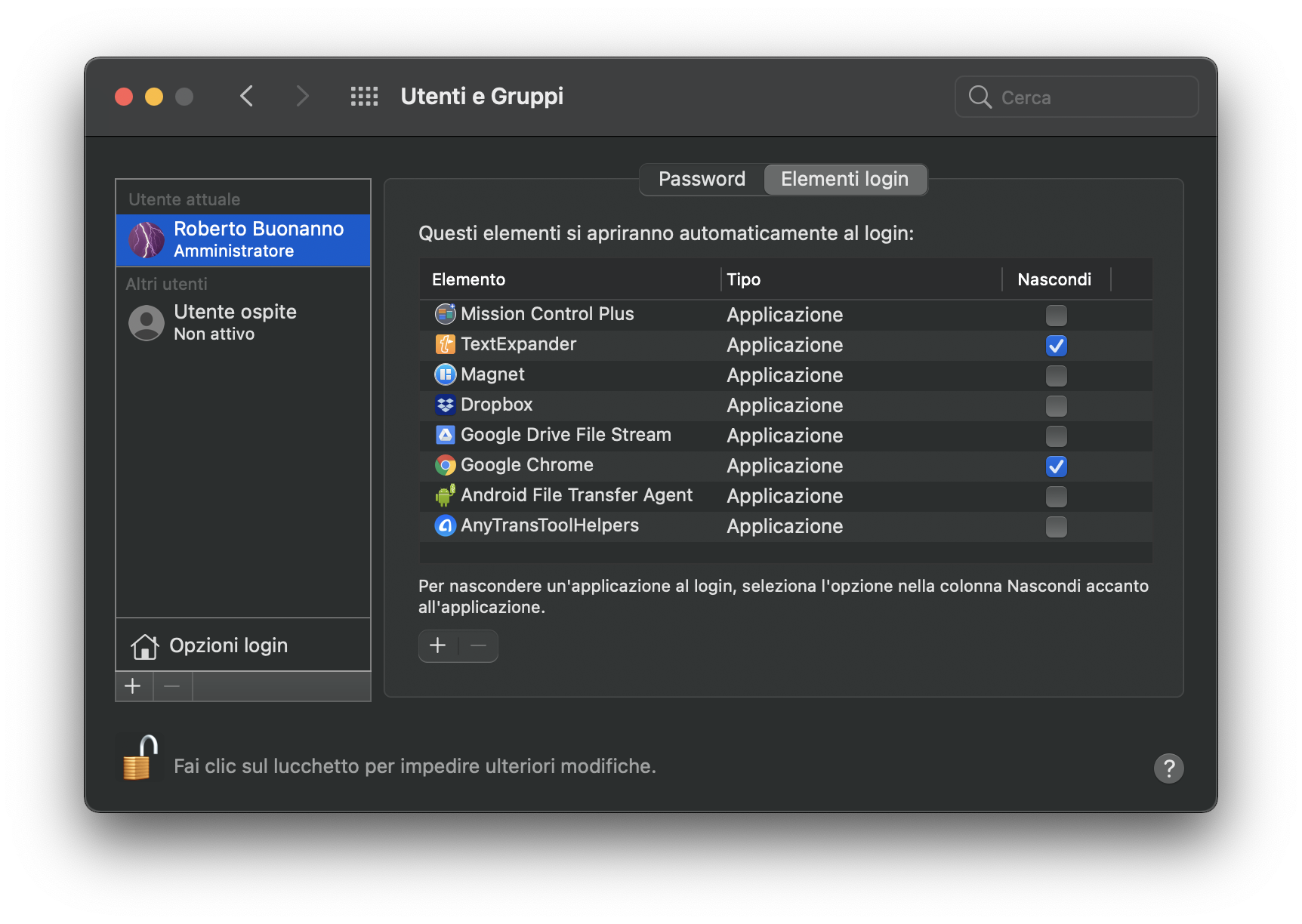This screenshot has width=1302, height=924.
Task: Uncheck hide for TextExpander
Action: point(1056,345)
